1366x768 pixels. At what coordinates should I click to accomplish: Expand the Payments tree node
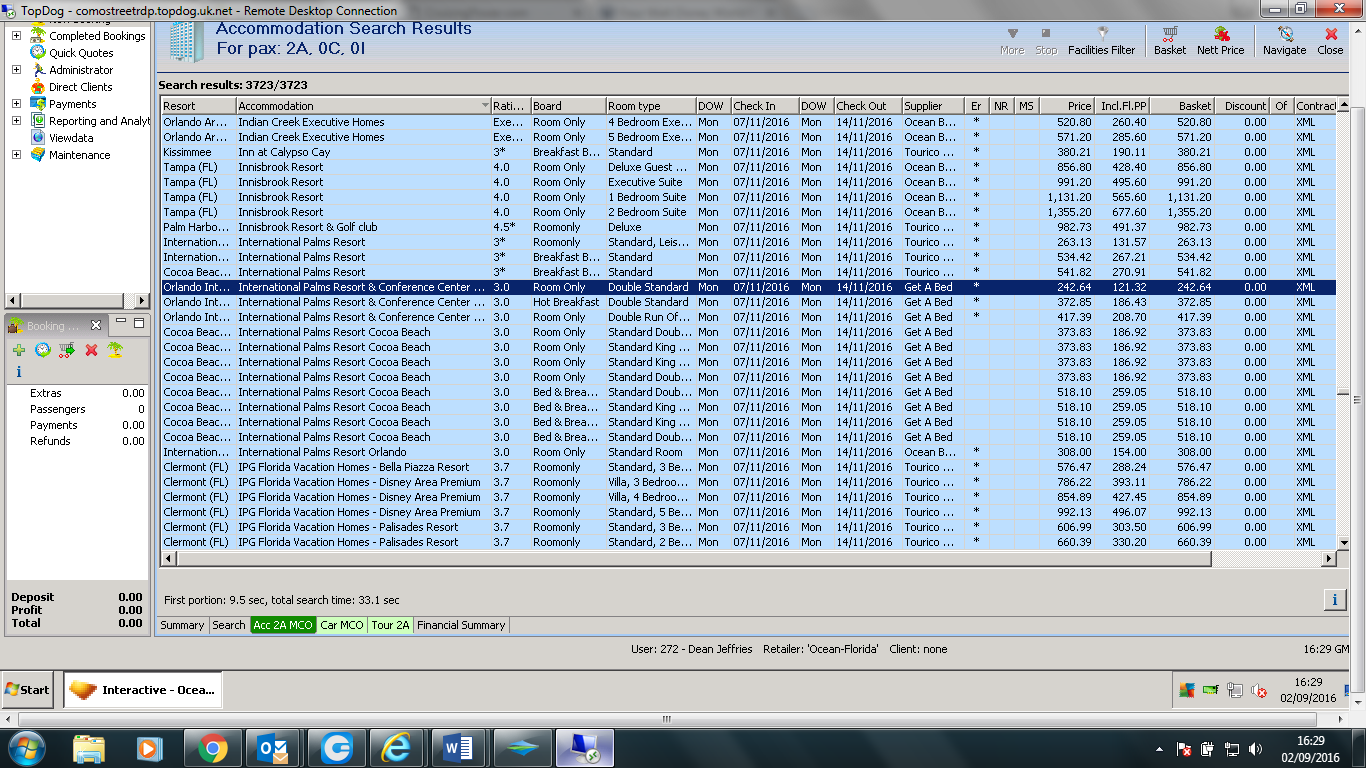[x=16, y=104]
